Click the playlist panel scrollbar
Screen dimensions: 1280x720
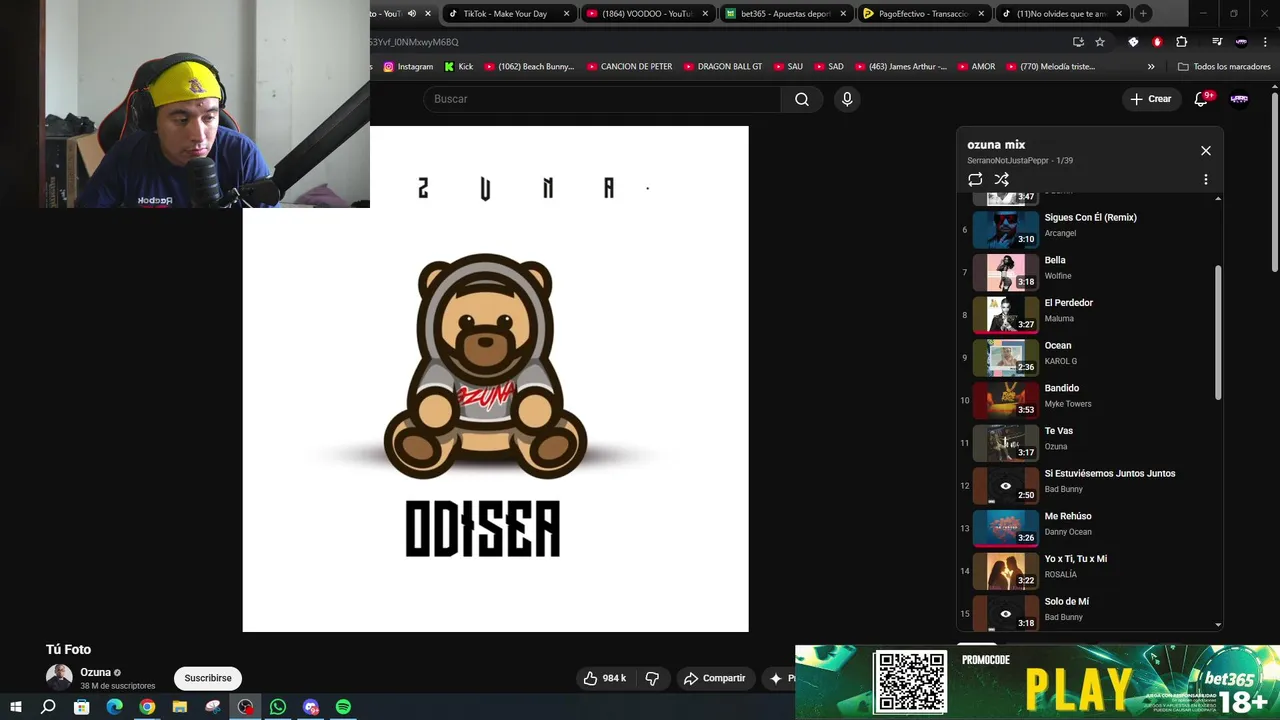(1218, 333)
